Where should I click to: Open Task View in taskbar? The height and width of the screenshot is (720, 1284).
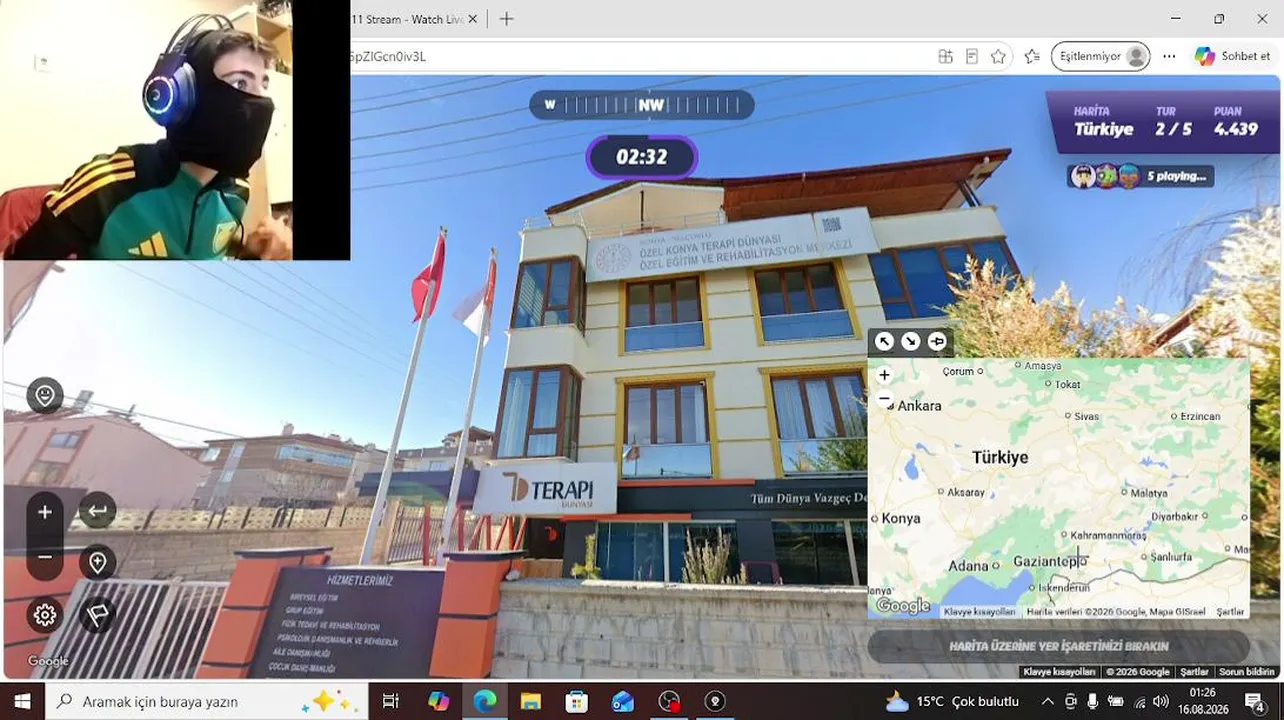click(391, 701)
